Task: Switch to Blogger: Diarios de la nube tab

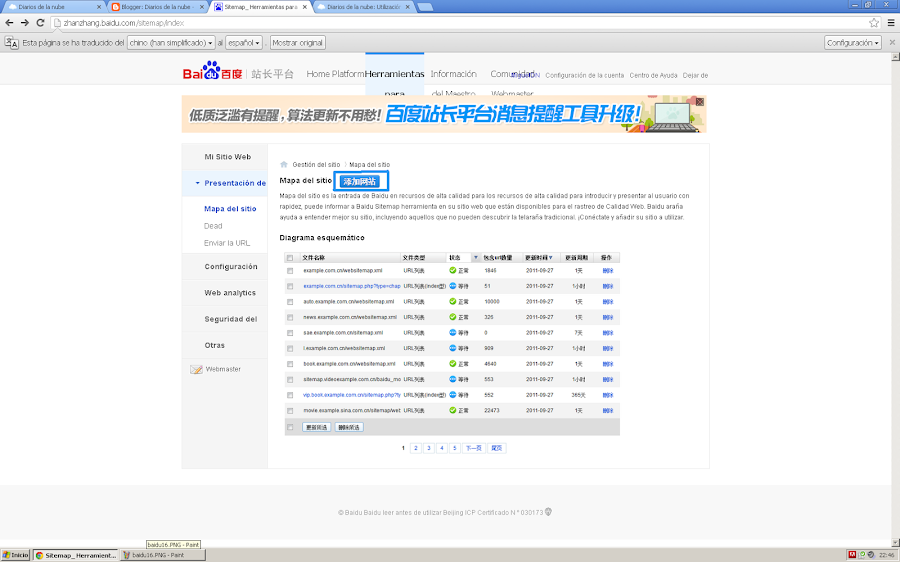Action: pyautogui.click(x=157, y=7)
